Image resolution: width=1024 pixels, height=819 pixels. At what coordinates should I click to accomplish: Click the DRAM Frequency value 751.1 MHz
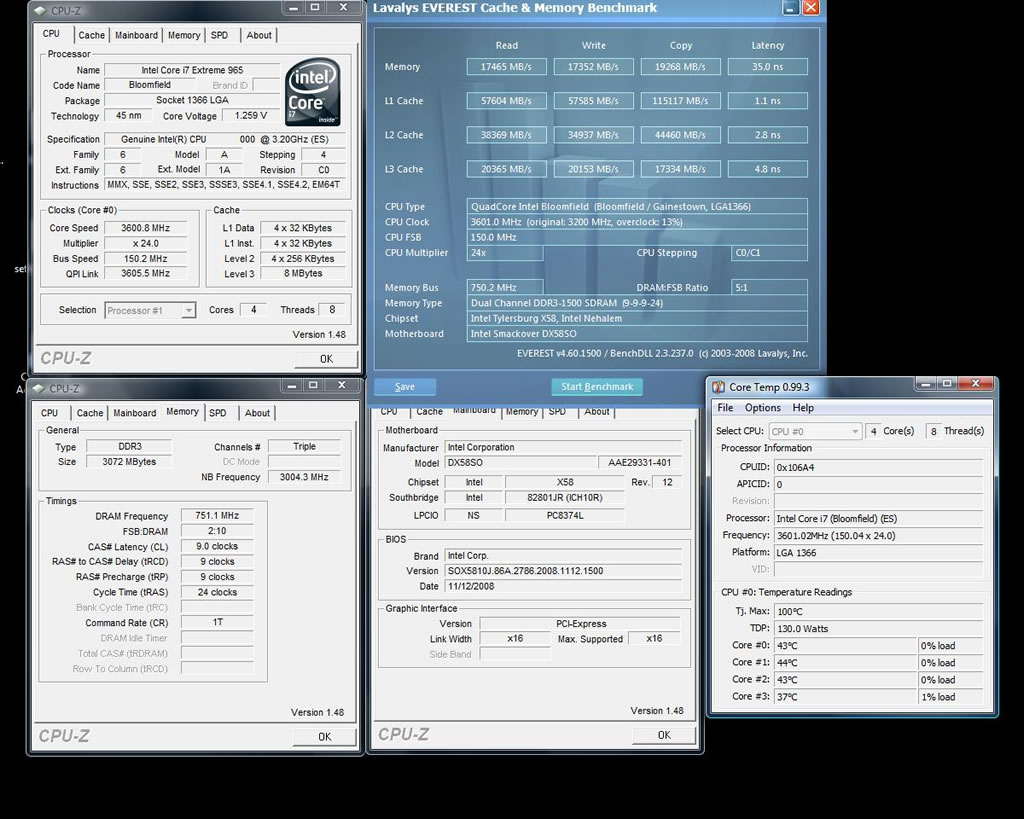click(217, 515)
